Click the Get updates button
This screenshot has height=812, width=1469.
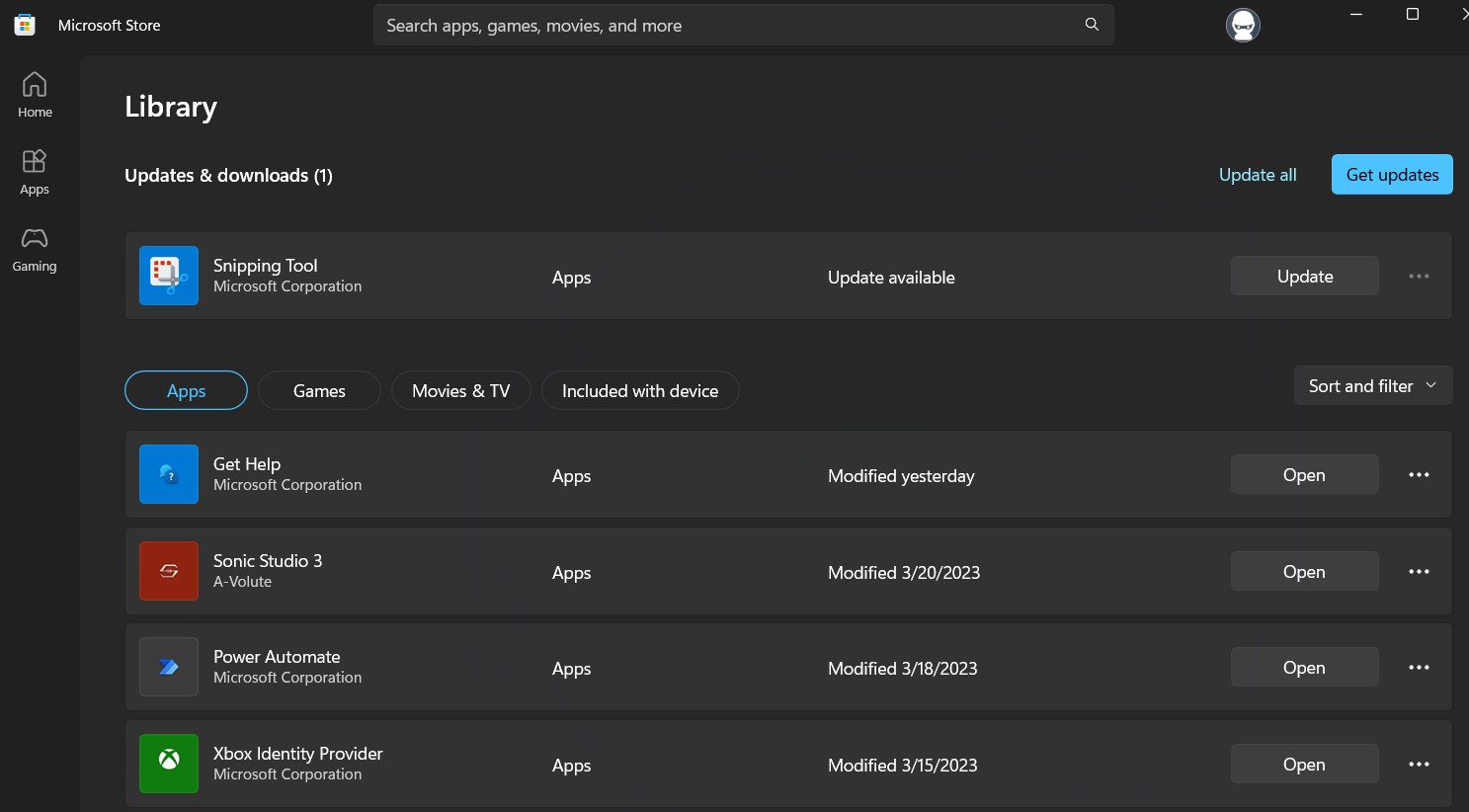[1392, 174]
